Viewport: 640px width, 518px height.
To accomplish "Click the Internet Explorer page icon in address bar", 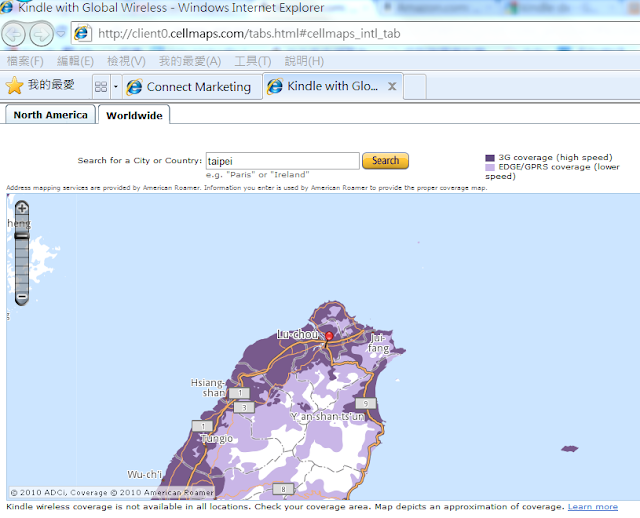I will tap(82, 33).
